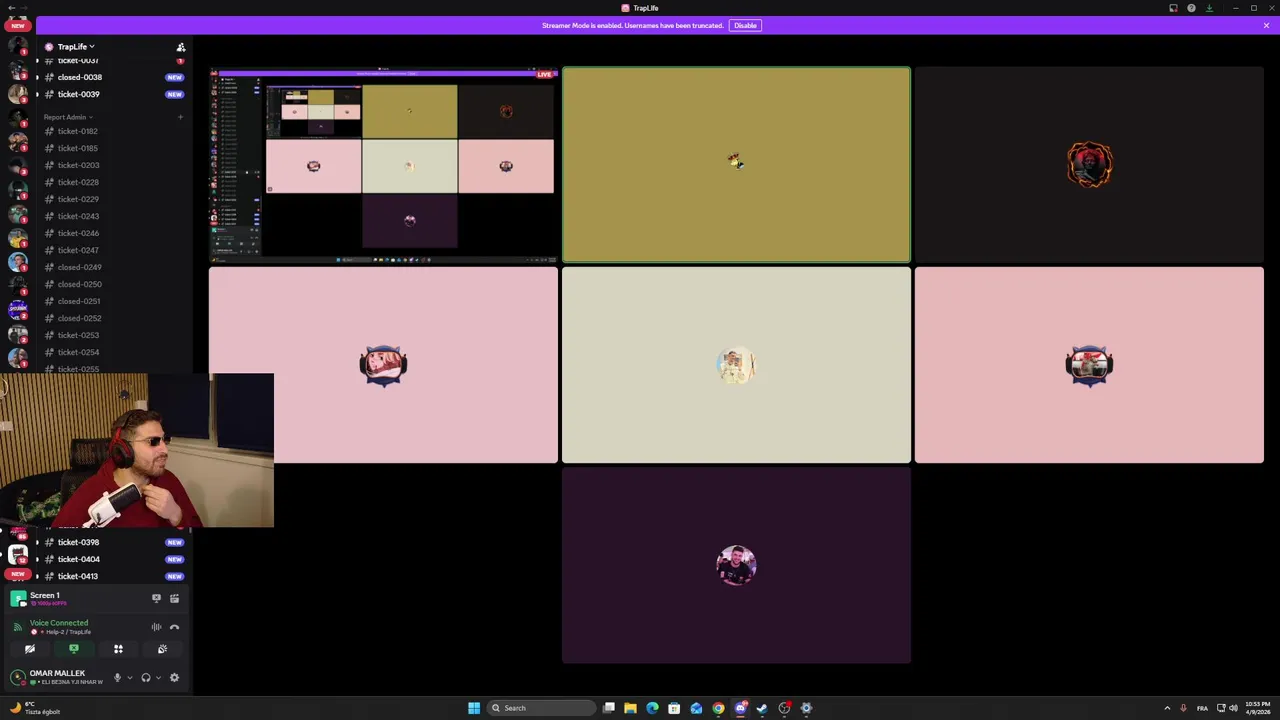Viewport: 1280px width, 720px height.
Task: Collapse the Report Admin category
Action: (x=68, y=117)
